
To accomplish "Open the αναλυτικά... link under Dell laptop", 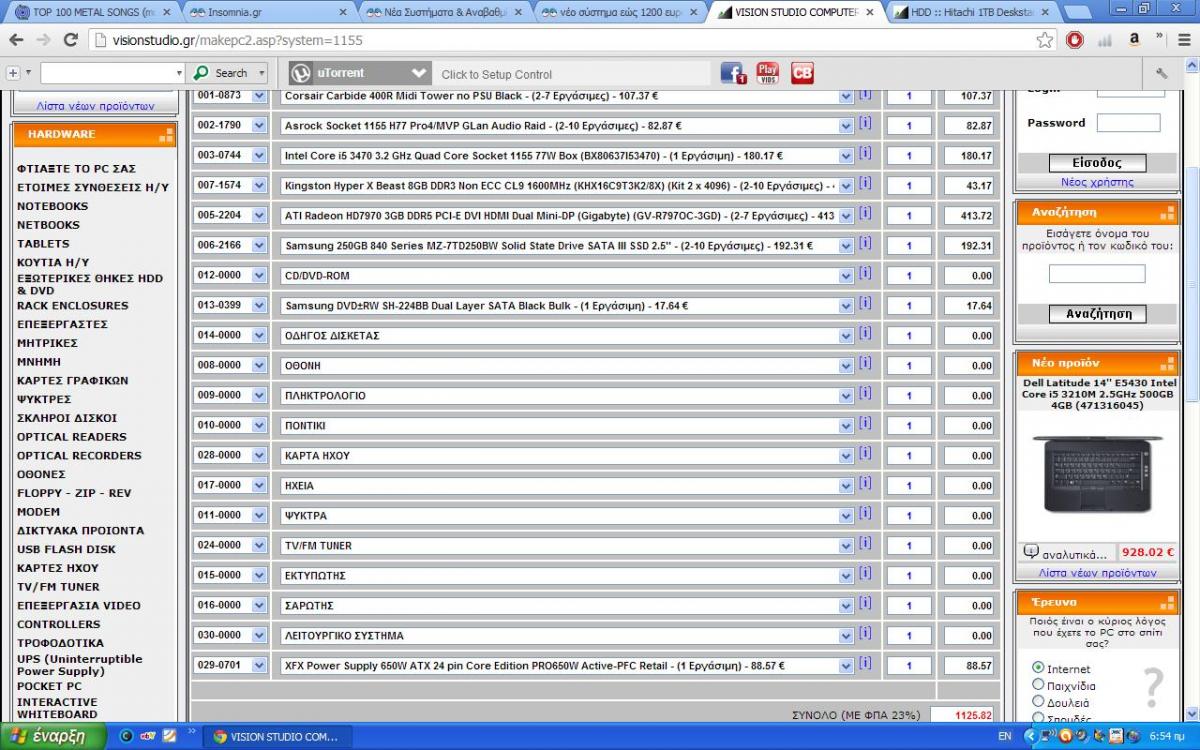I will 1074,554.
